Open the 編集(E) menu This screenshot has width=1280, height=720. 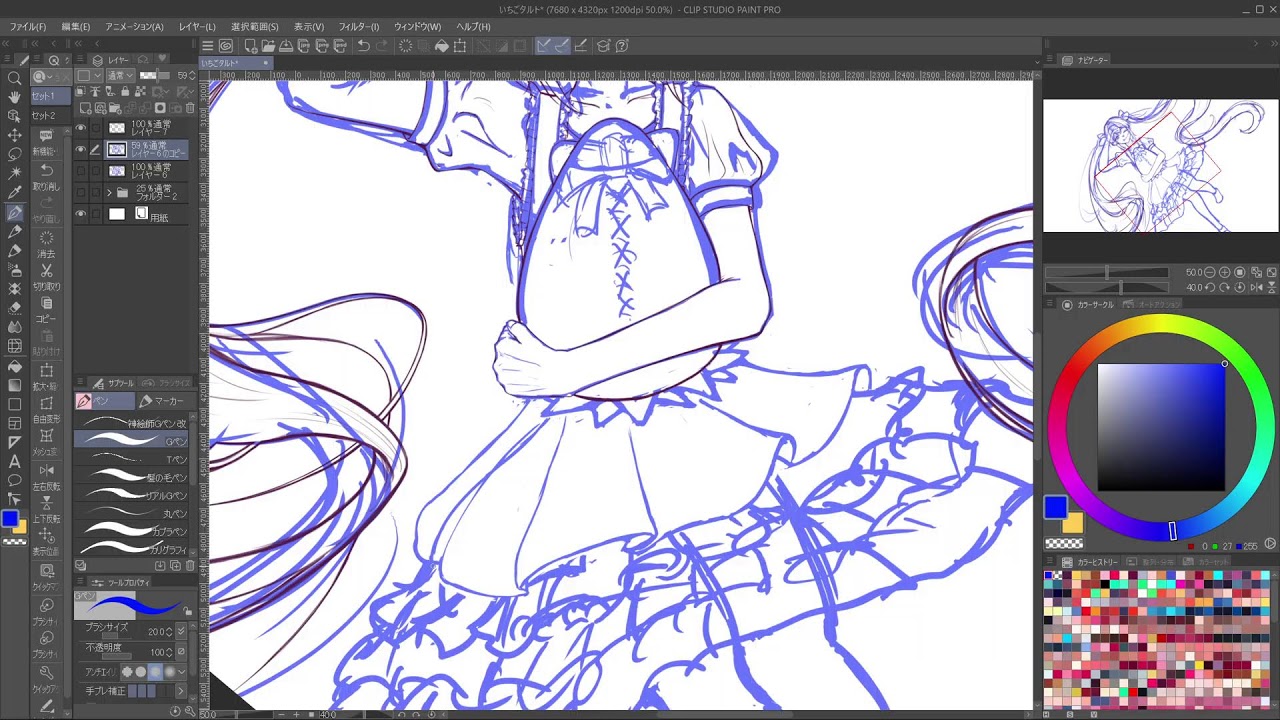(75, 27)
